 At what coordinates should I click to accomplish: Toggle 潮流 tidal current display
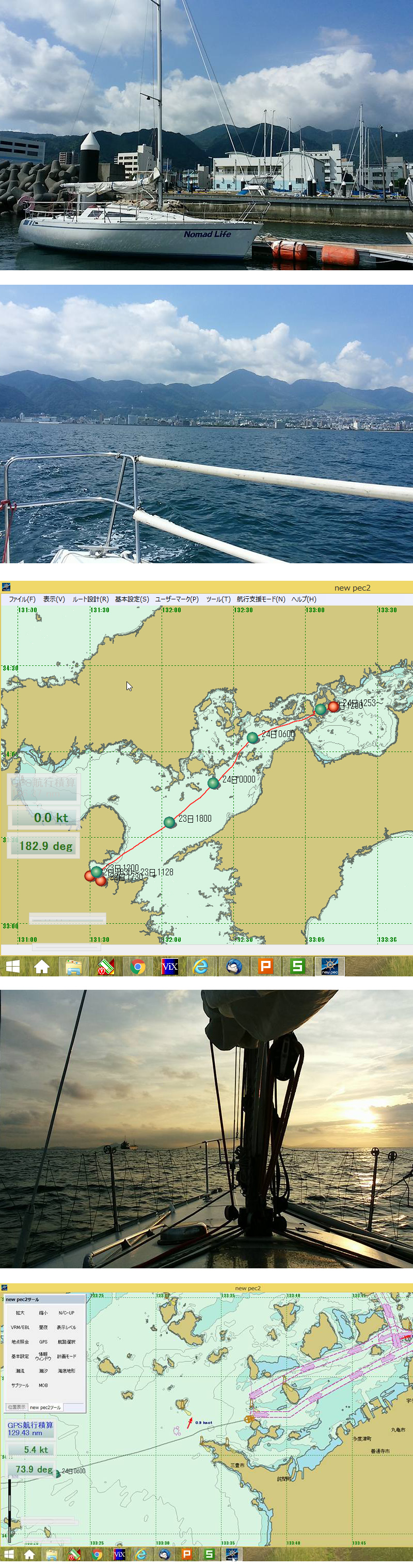(20, 1371)
